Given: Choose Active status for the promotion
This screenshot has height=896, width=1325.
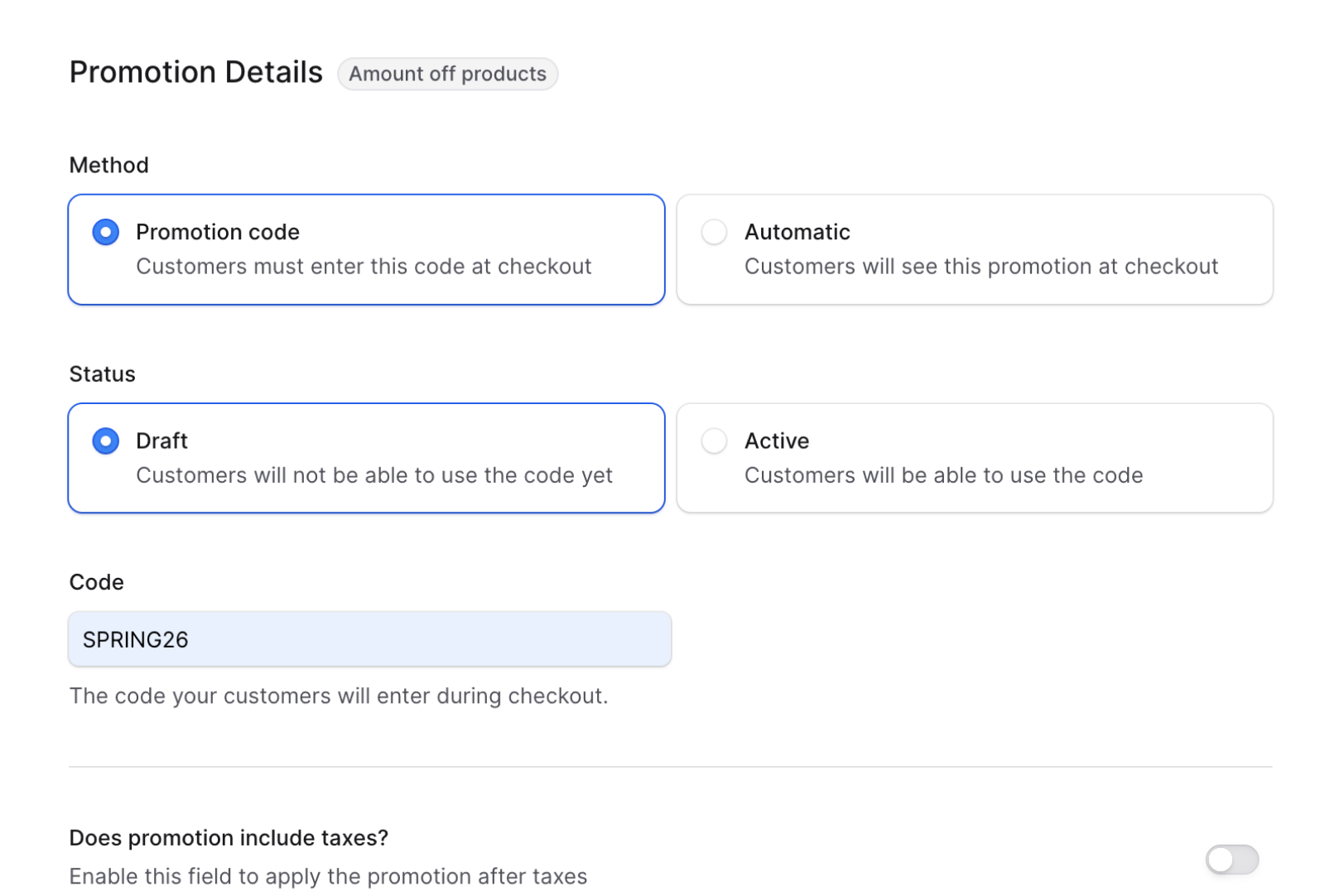Looking at the screenshot, I should 713,441.
